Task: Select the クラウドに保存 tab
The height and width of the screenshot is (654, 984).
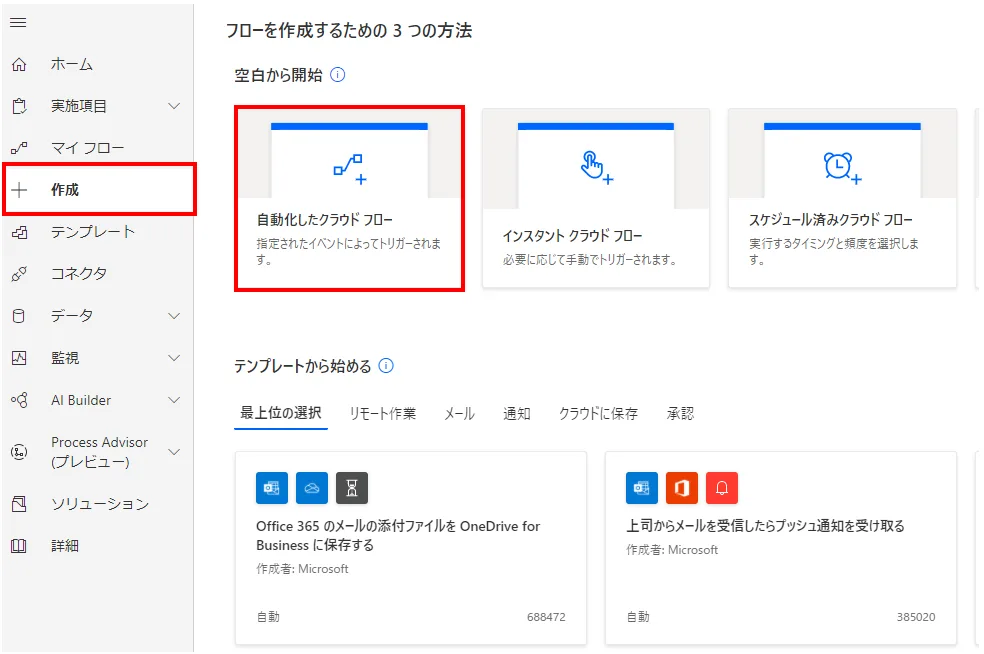Action: pos(598,413)
